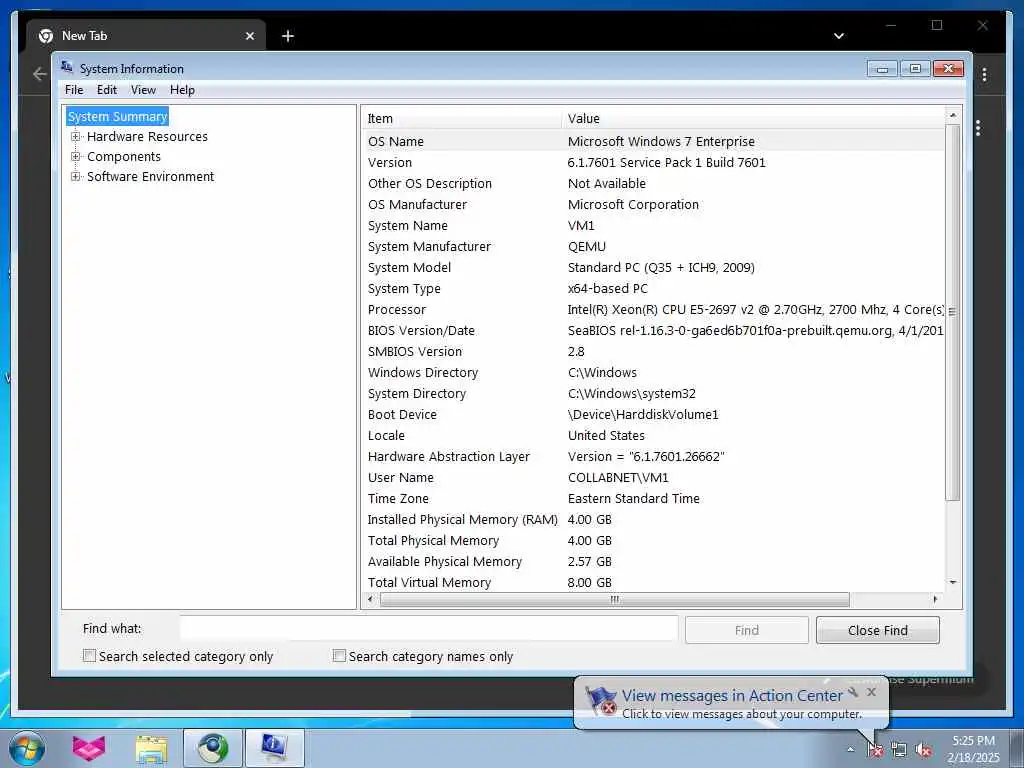Screen dimensions: 1024x768
Task: Open the Windows Start orb
Action: click(27, 748)
